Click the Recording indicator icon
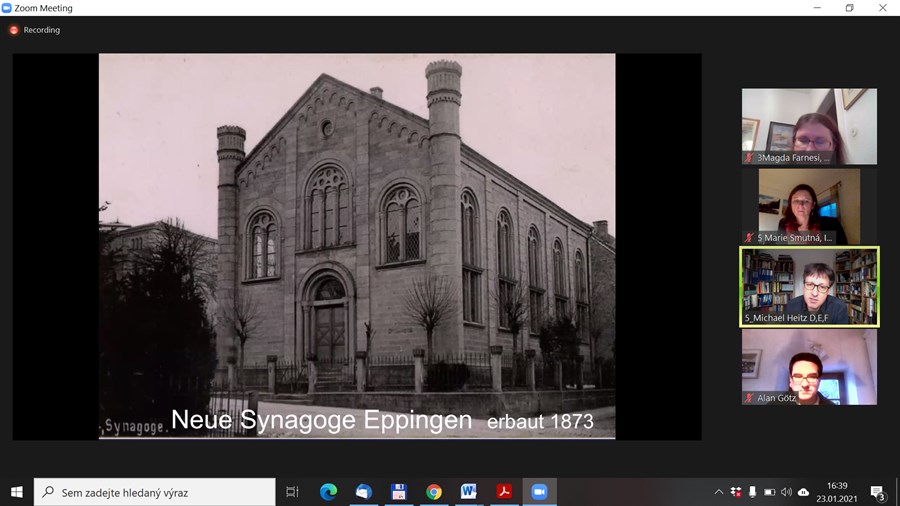The height and width of the screenshot is (506, 900). tap(14, 30)
